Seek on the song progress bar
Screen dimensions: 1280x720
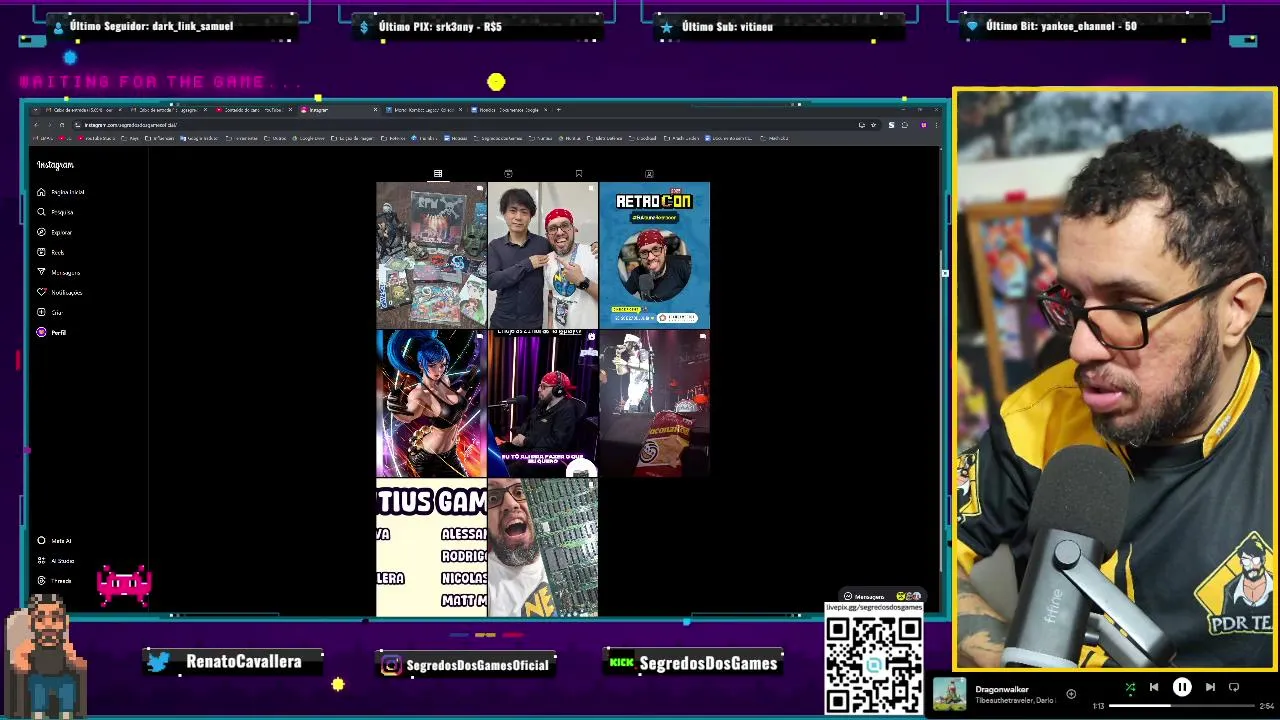tap(1181, 706)
